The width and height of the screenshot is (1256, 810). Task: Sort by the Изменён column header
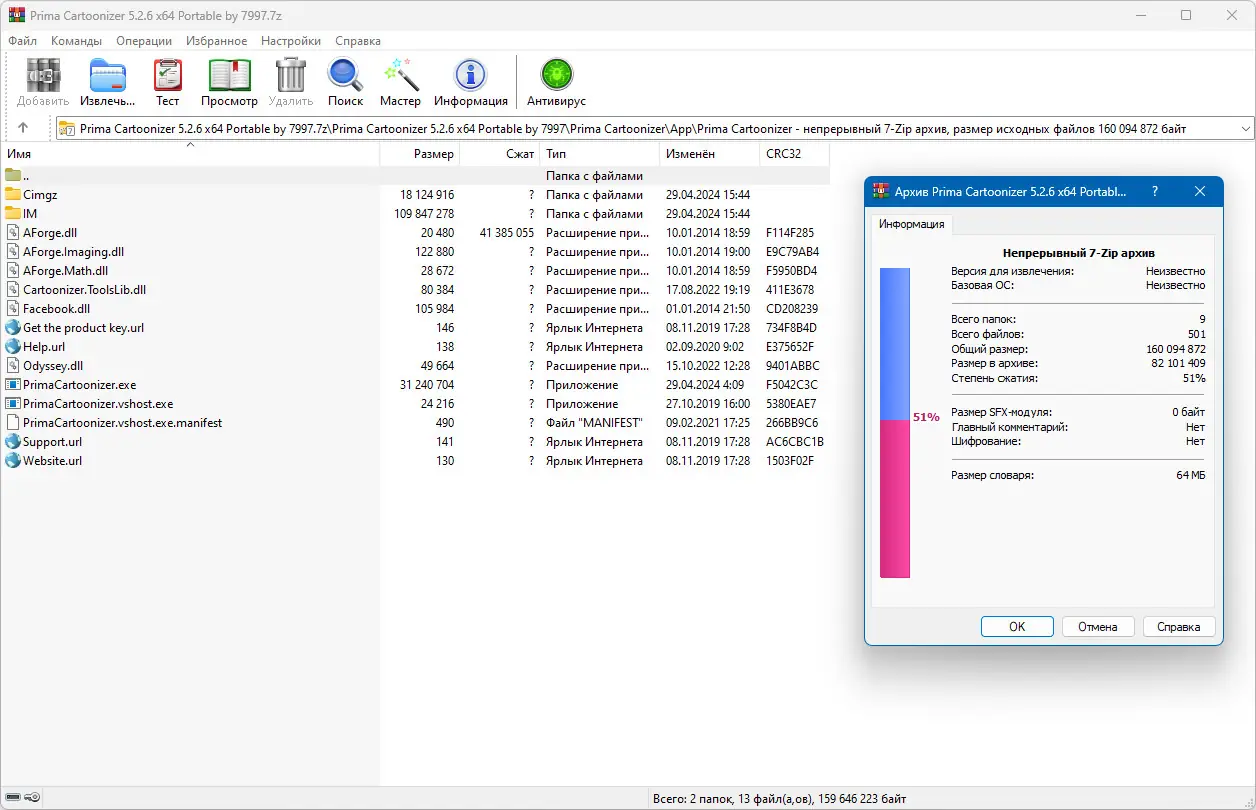click(710, 154)
